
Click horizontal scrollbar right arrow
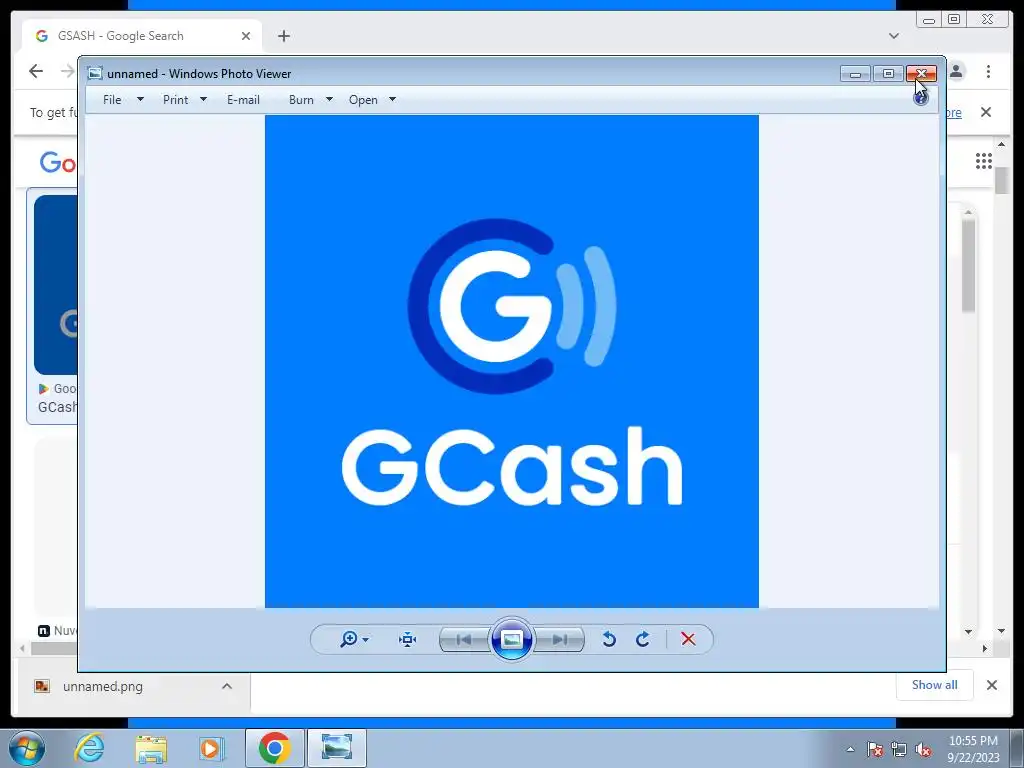(x=985, y=648)
